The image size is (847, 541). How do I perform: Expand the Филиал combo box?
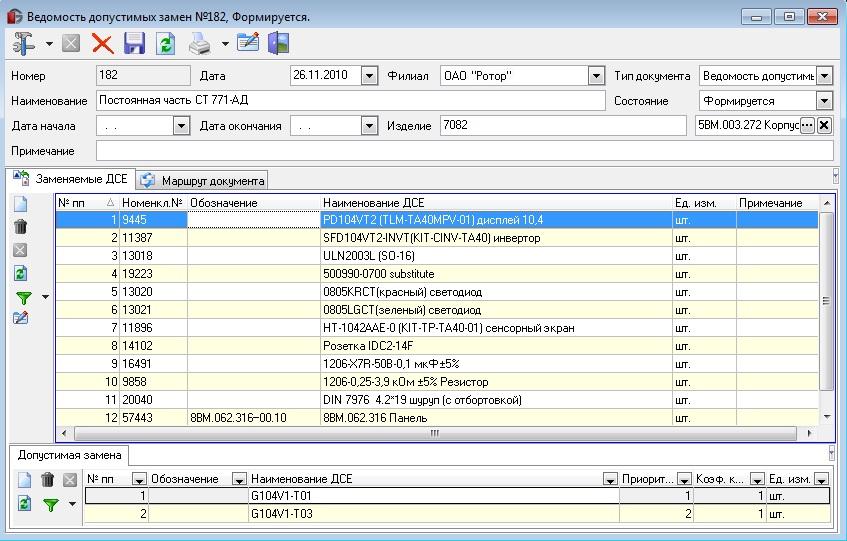(596, 76)
